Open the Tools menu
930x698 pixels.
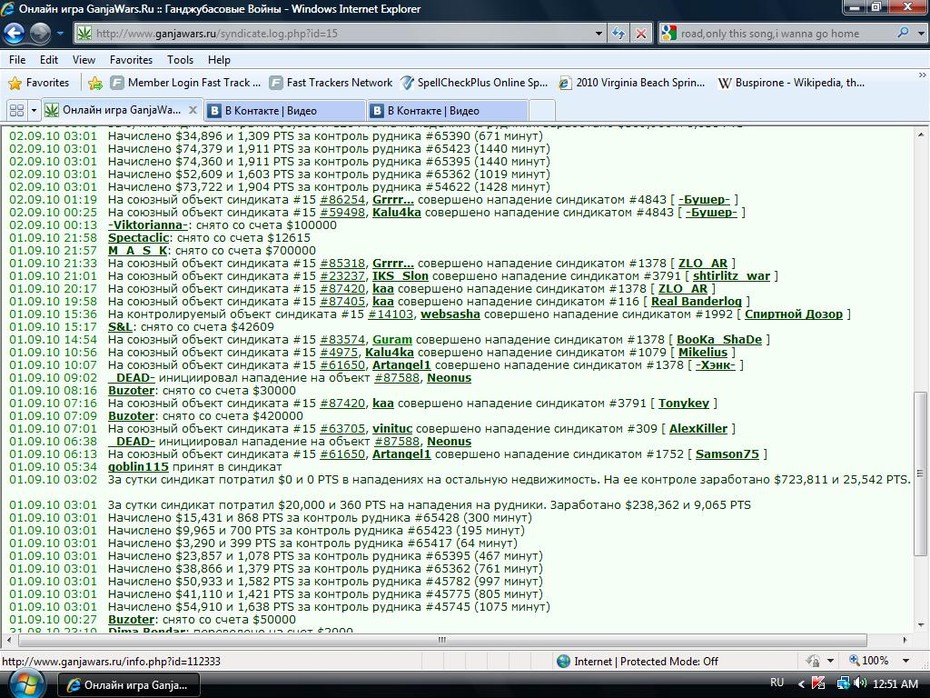(x=180, y=60)
